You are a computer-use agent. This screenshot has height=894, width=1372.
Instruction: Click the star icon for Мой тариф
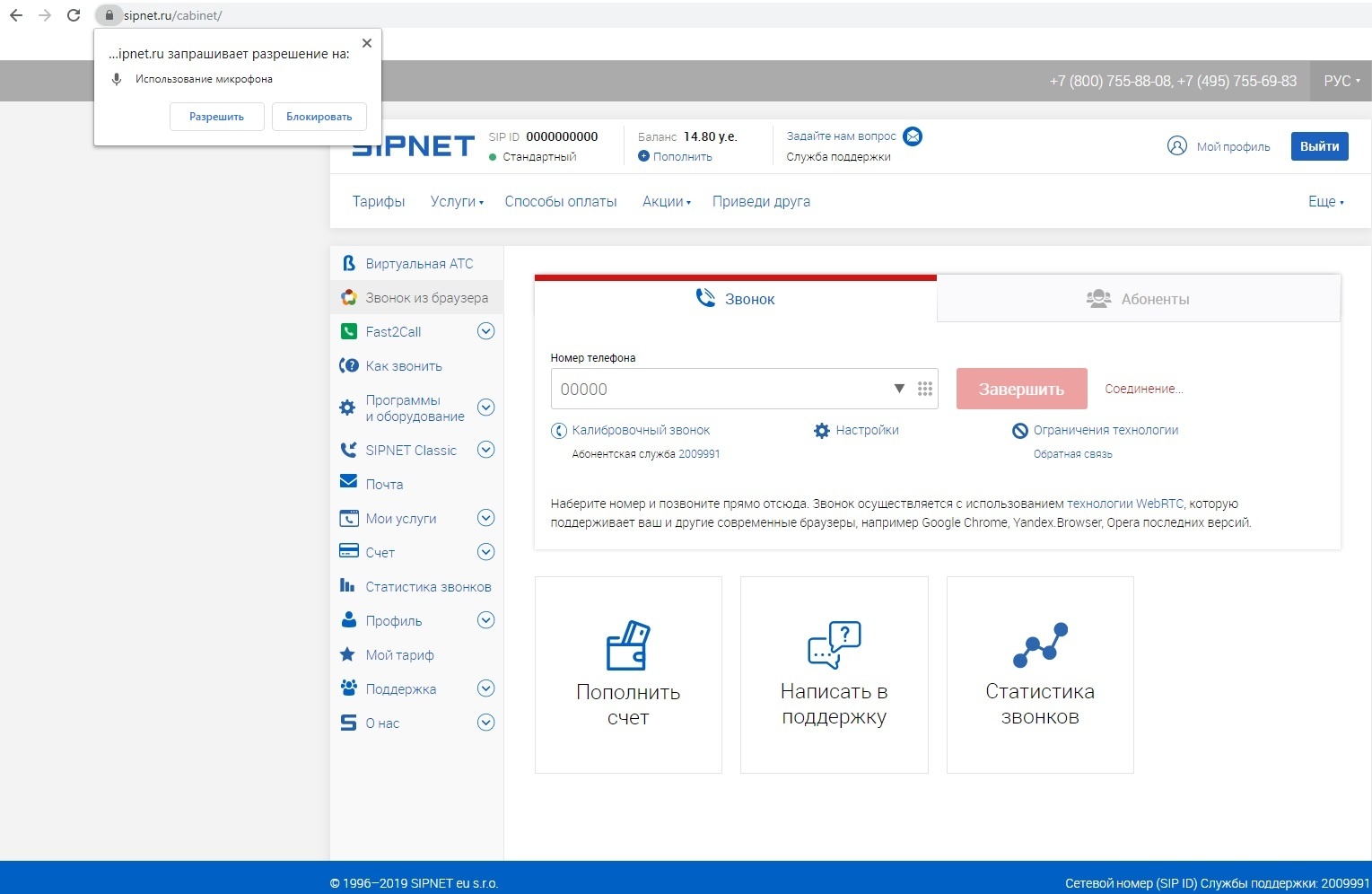(x=347, y=654)
